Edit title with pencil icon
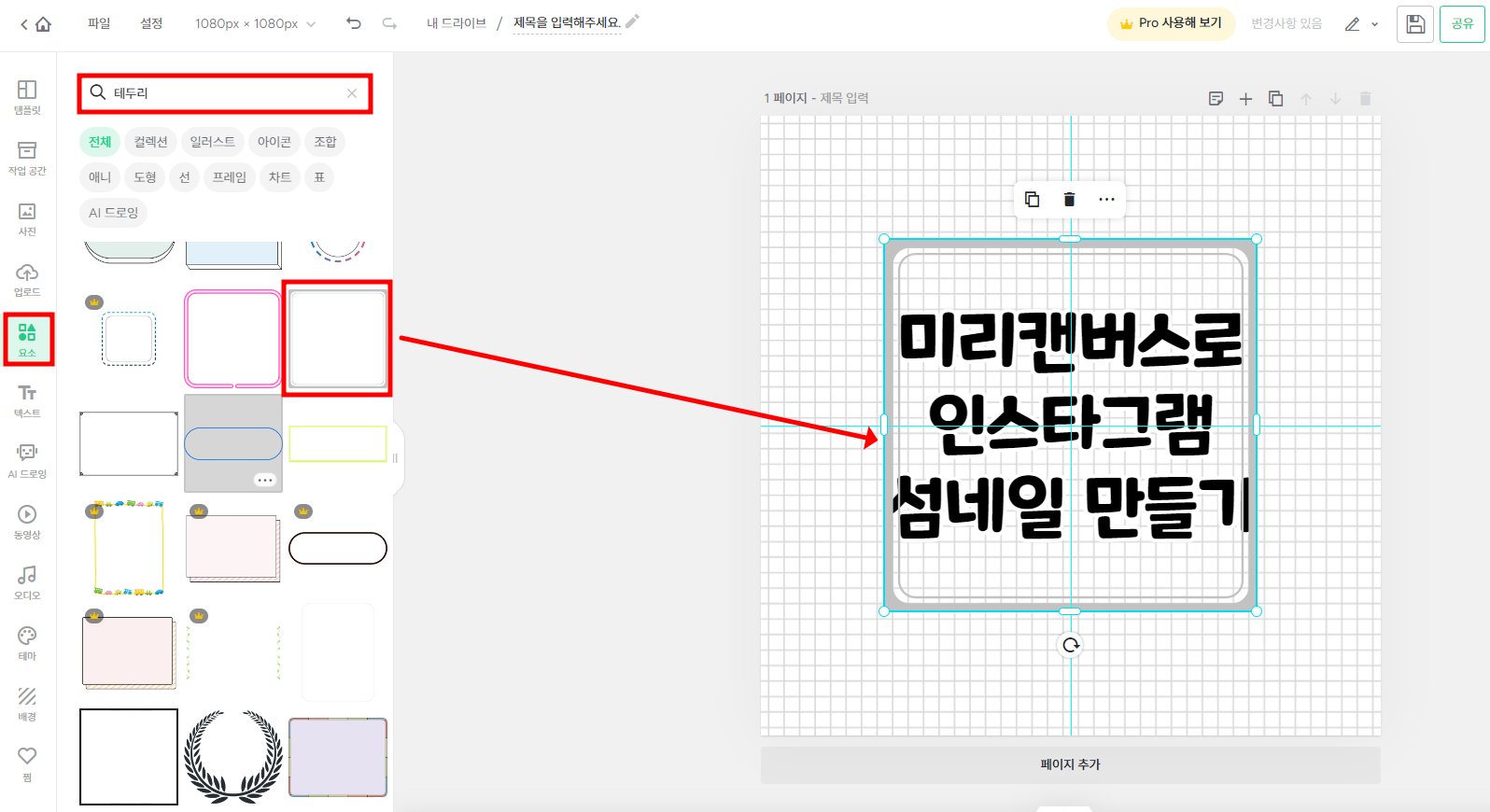Viewport: 1490px width, 812px height. 632,21
